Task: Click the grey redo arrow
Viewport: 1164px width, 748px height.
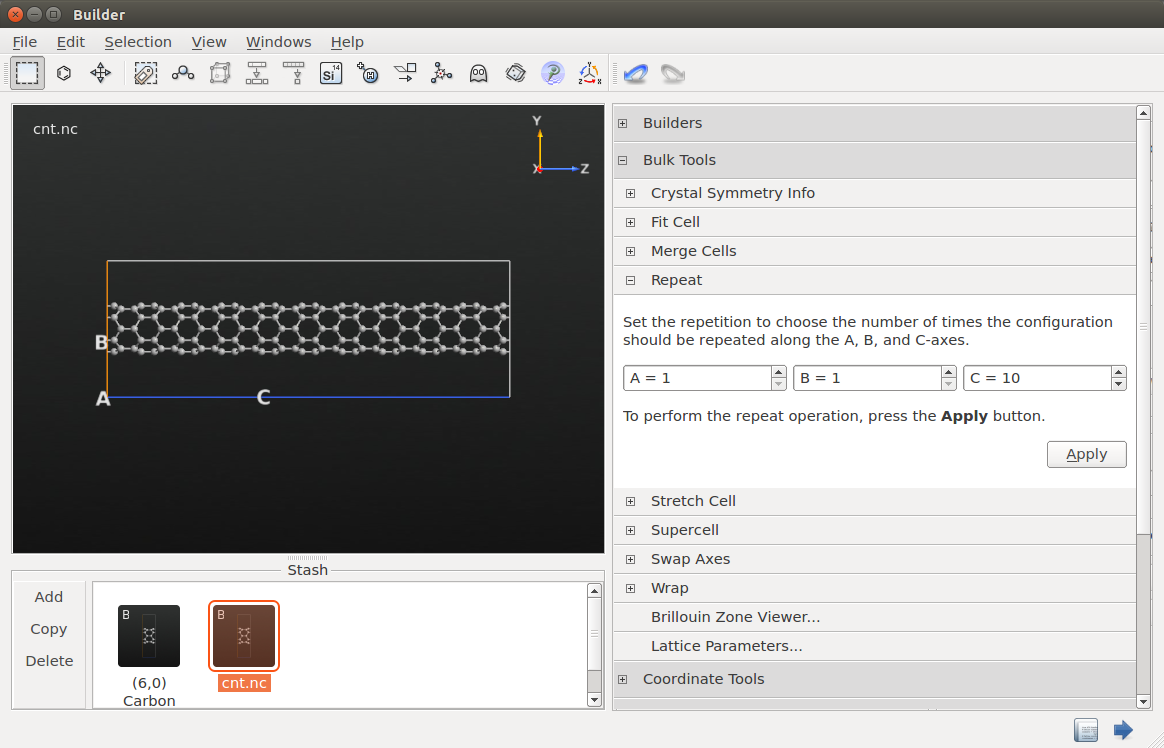Action: (x=673, y=73)
